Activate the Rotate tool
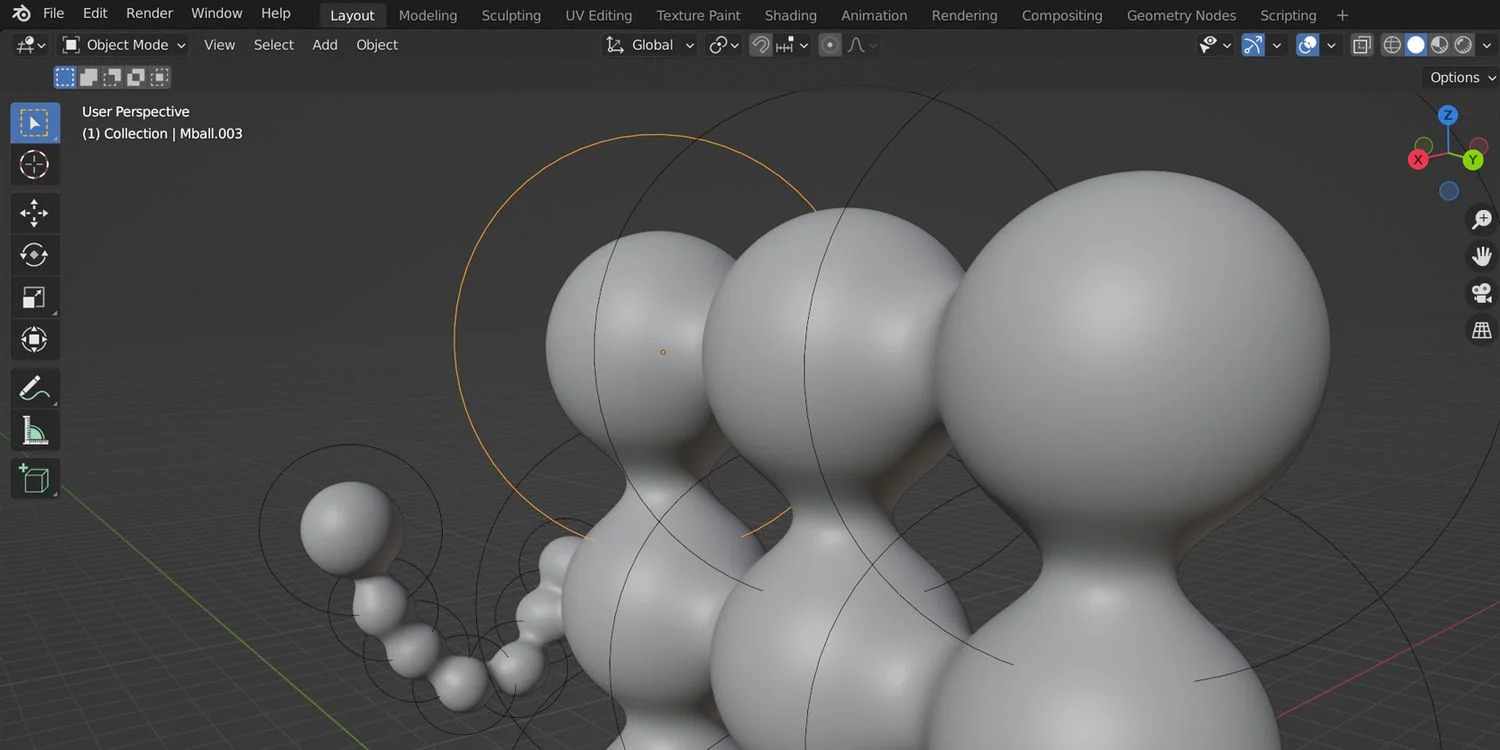 point(34,255)
